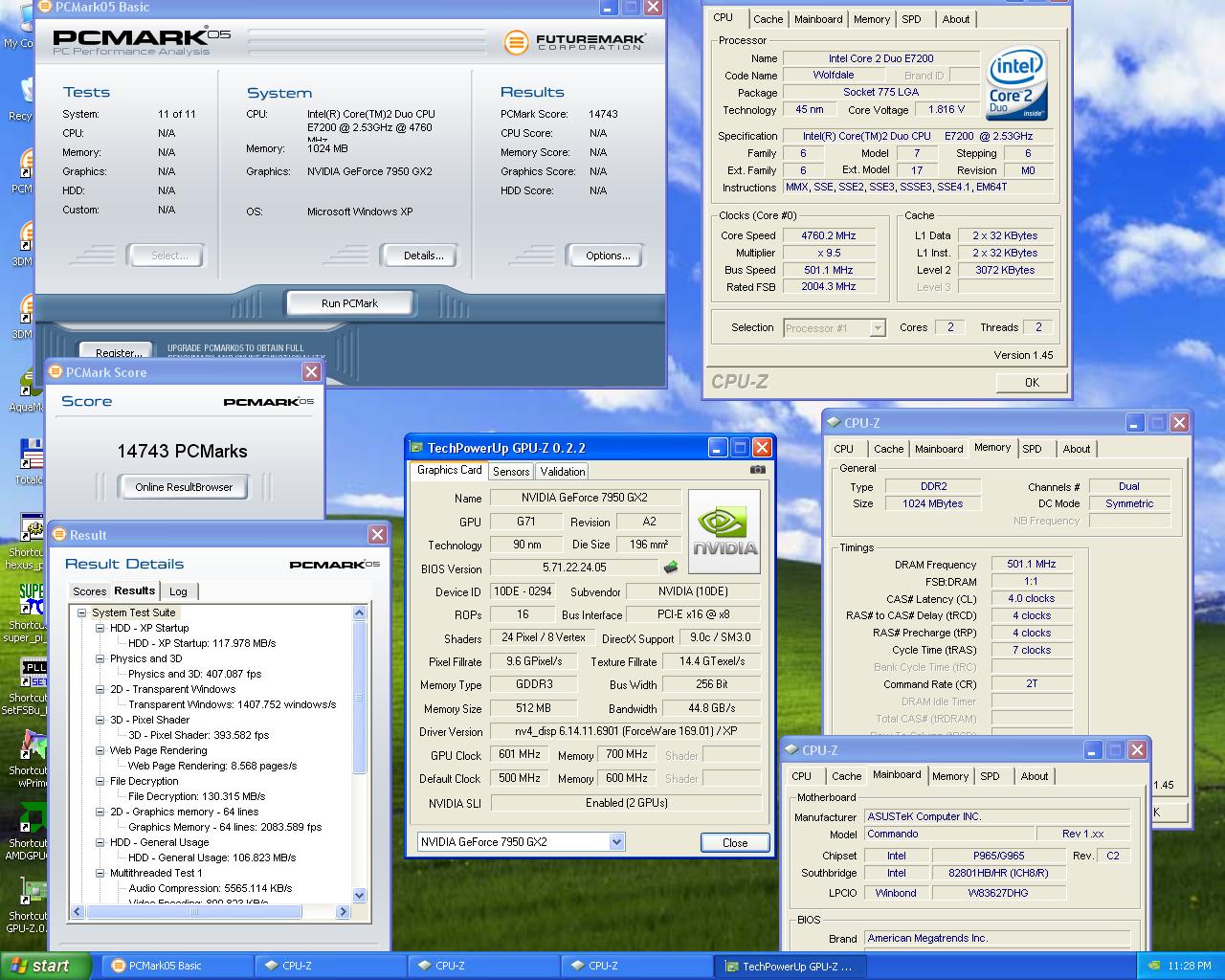Open the SPD tab in the CPU-Z Memory window
The image size is (1225, 980).
coord(1032,449)
